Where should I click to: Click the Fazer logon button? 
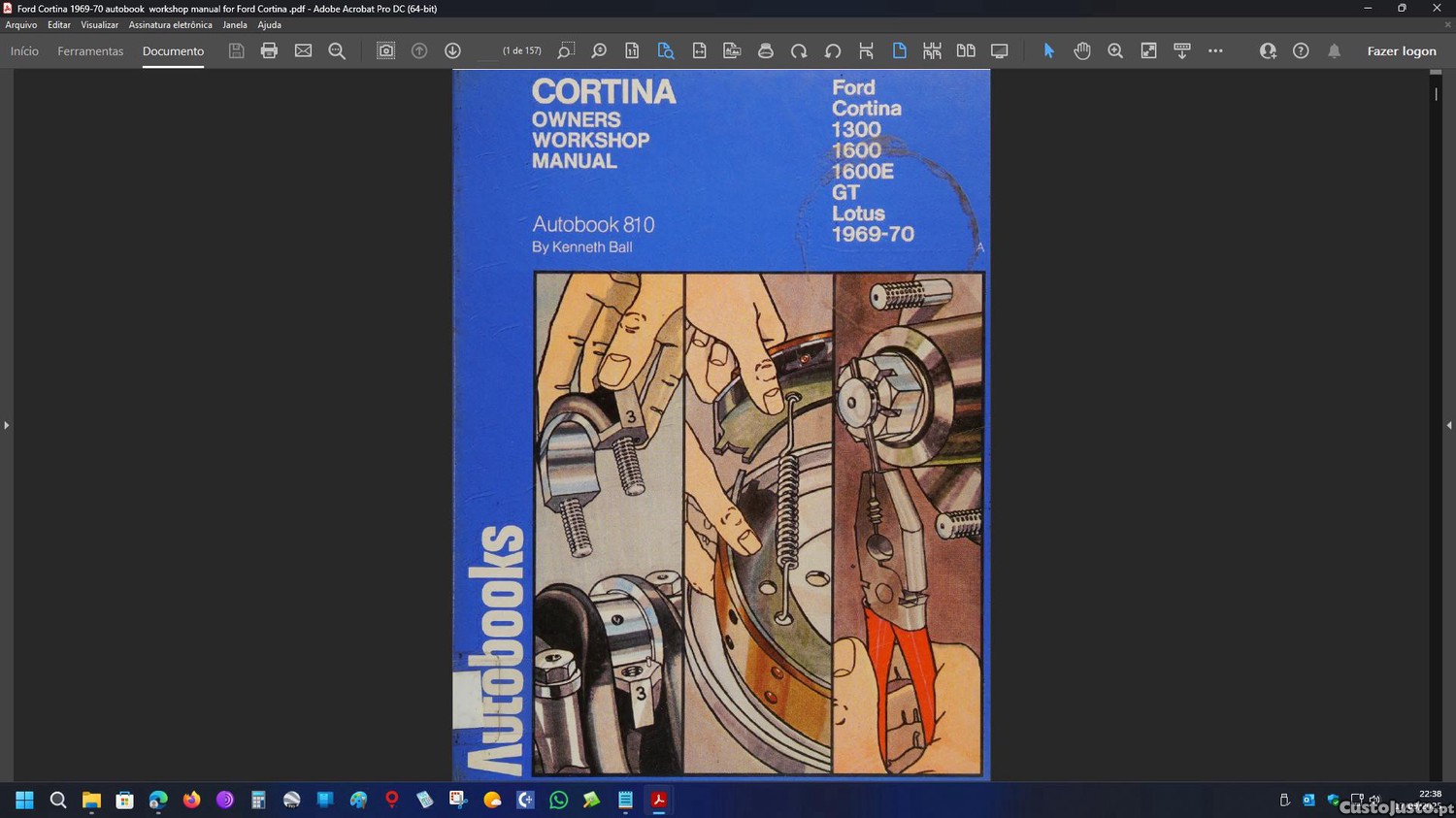(1401, 51)
